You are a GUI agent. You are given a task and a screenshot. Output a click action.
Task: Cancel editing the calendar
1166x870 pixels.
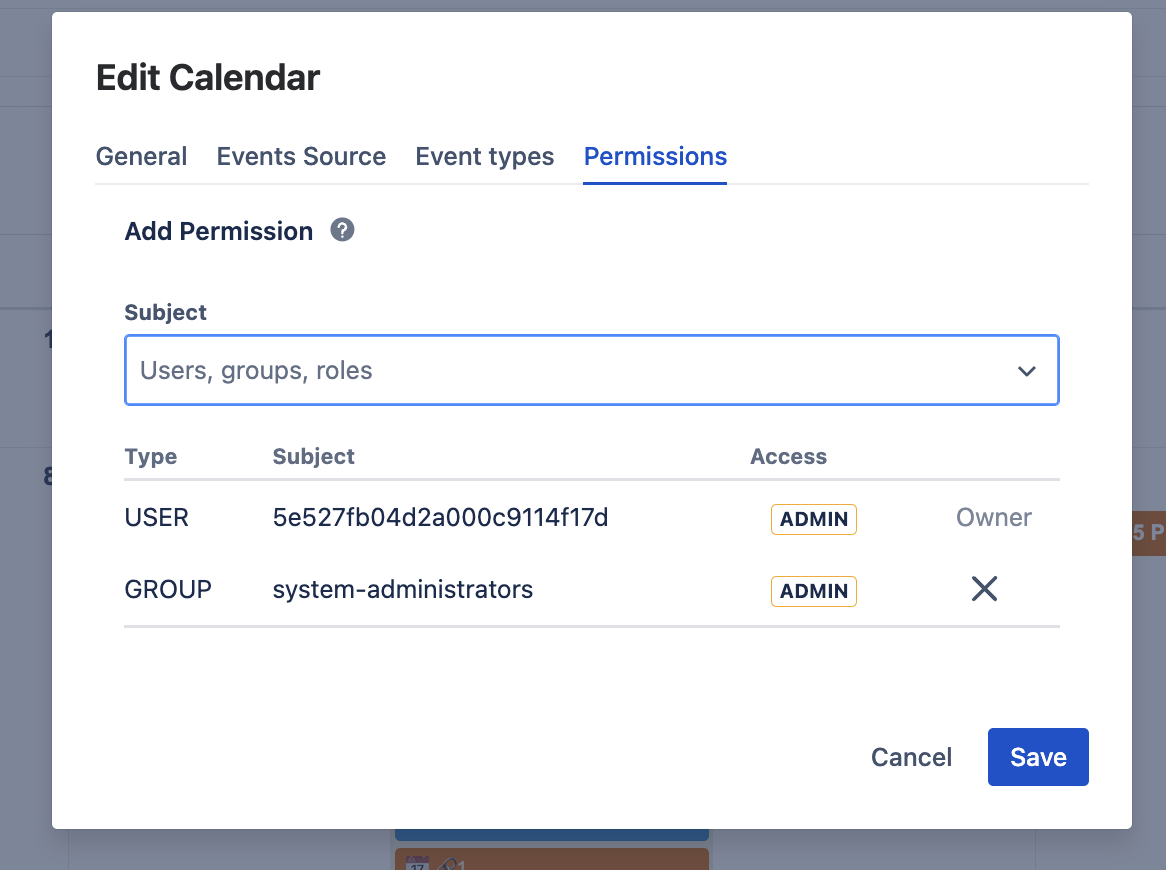click(910, 757)
